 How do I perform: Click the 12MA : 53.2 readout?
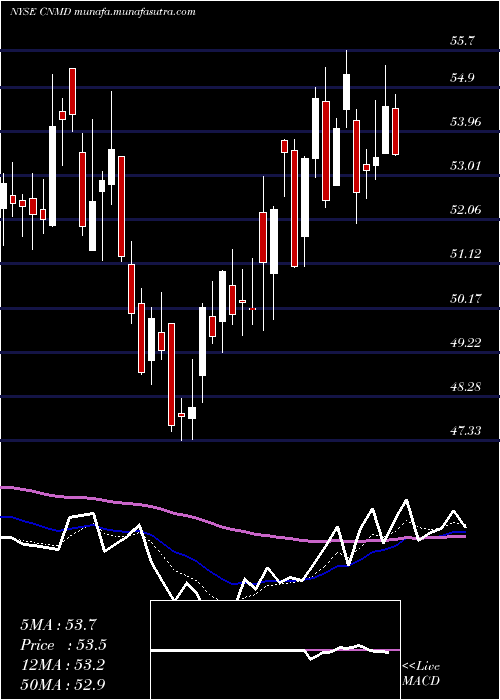pos(62,665)
